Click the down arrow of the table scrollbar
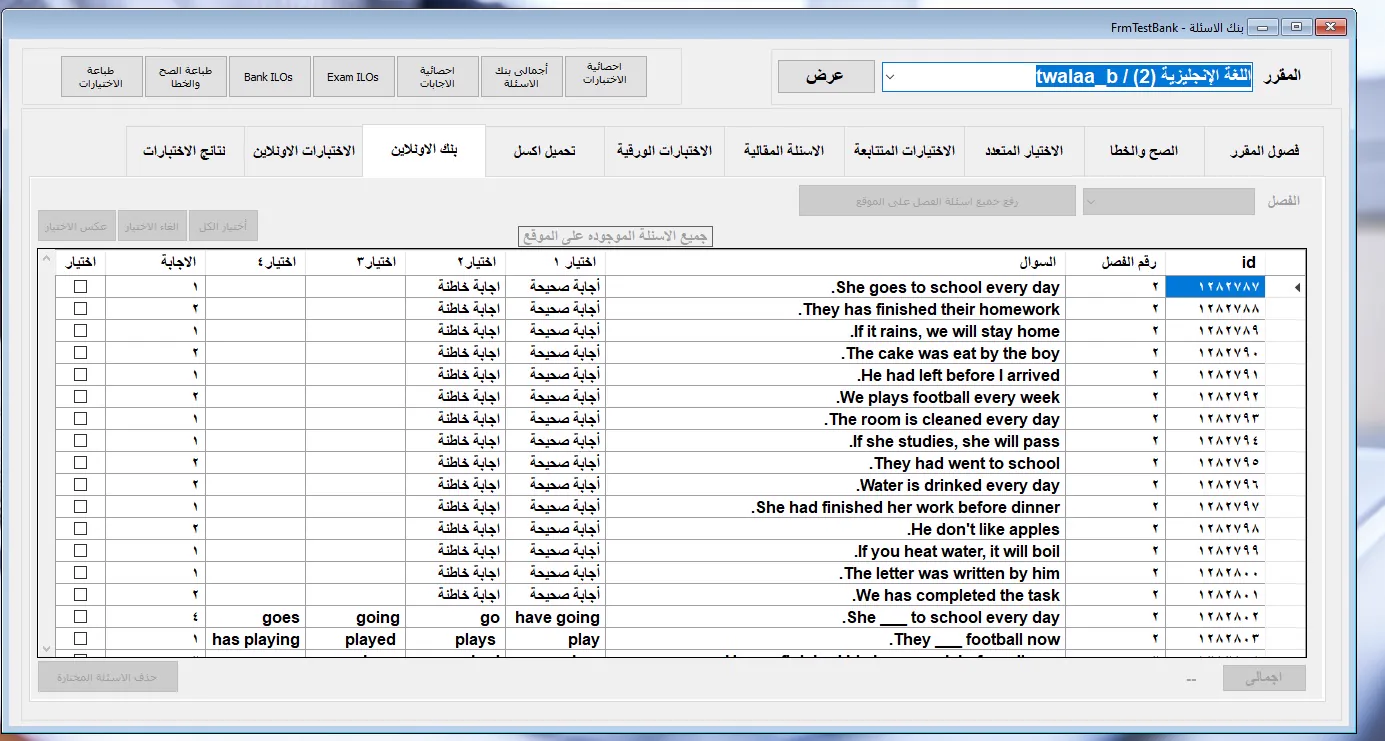 click(46, 649)
